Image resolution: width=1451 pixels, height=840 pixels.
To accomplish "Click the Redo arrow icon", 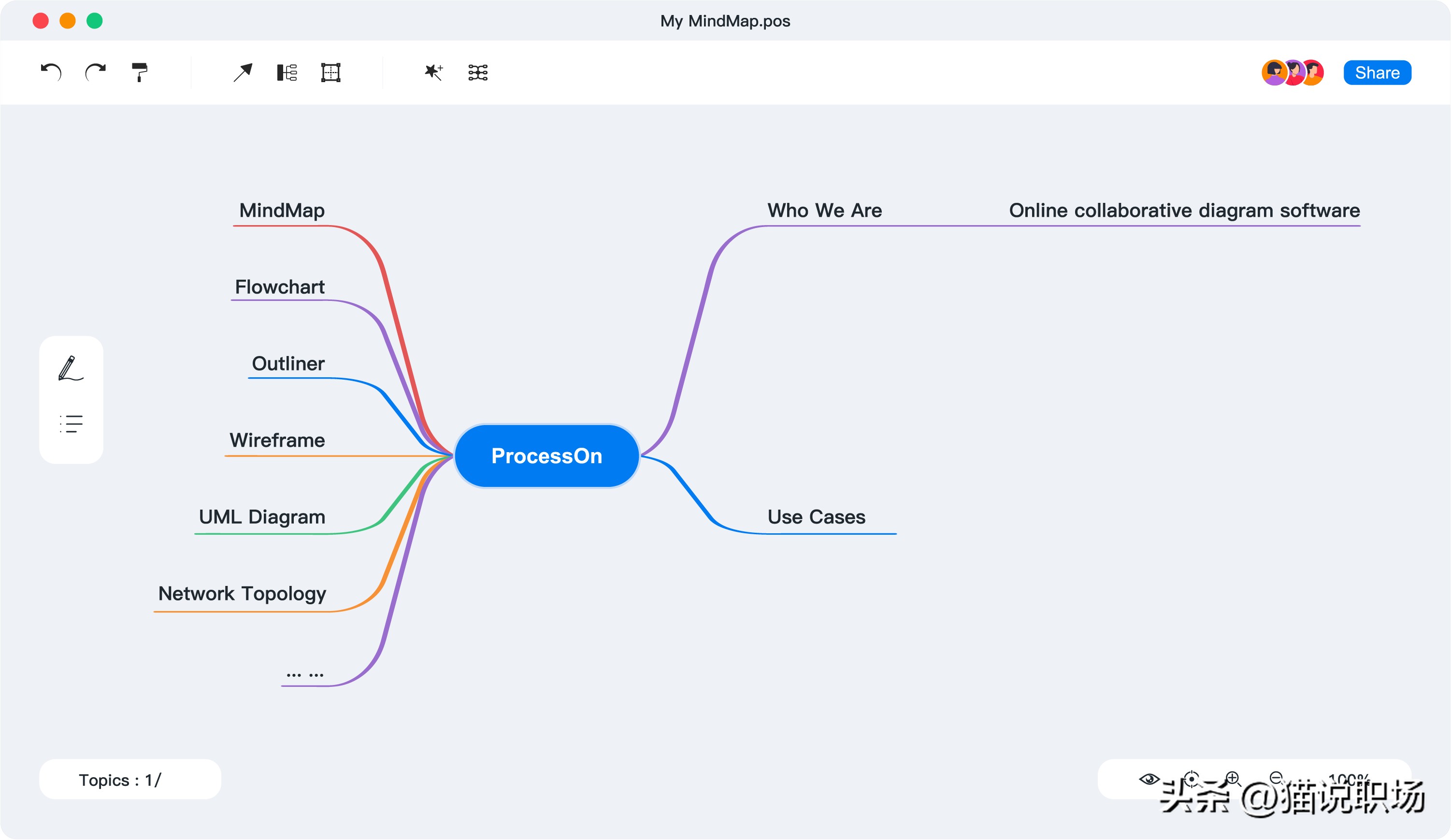I will click(96, 72).
